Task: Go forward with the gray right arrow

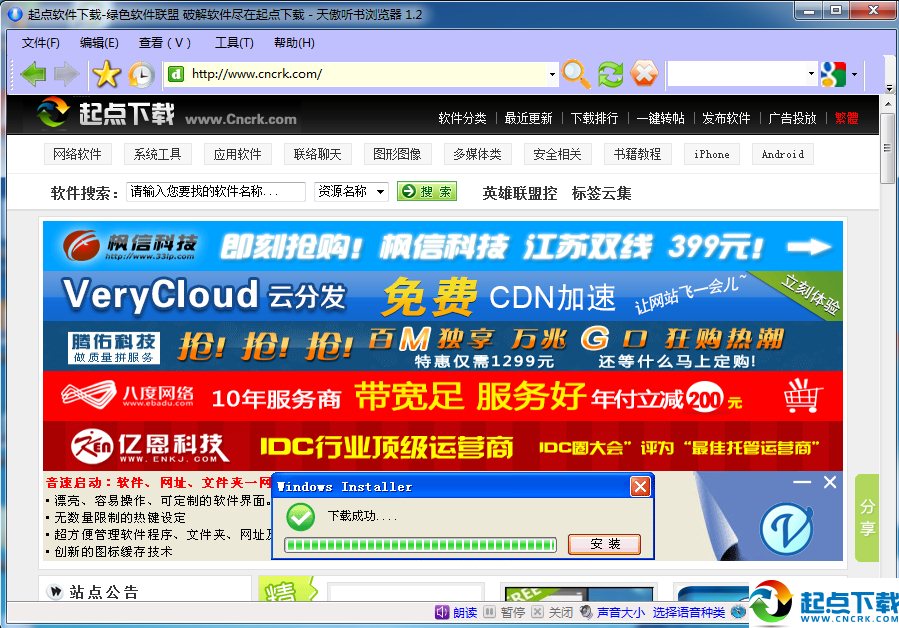Action: [x=67, y=74]
